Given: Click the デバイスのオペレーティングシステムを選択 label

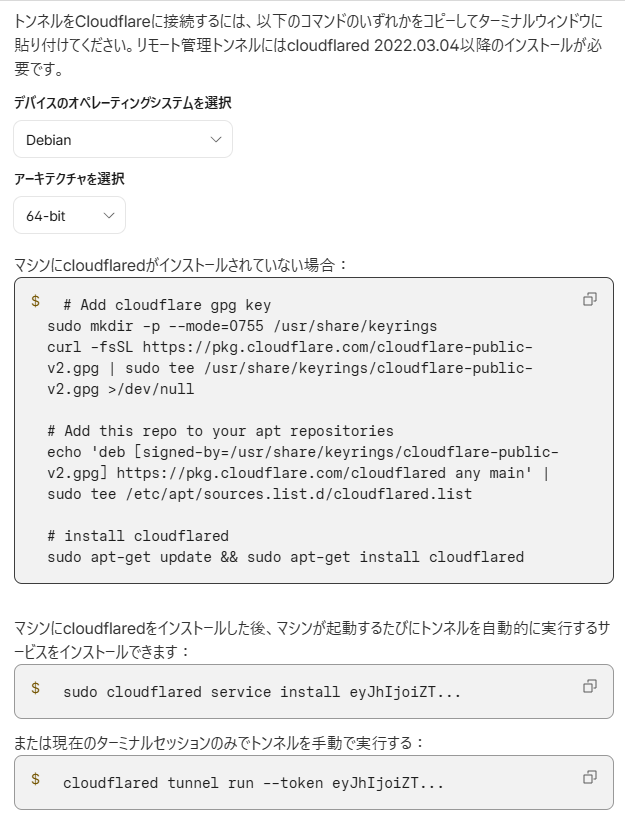Looking at the screenshot, I should click(122, 103).
